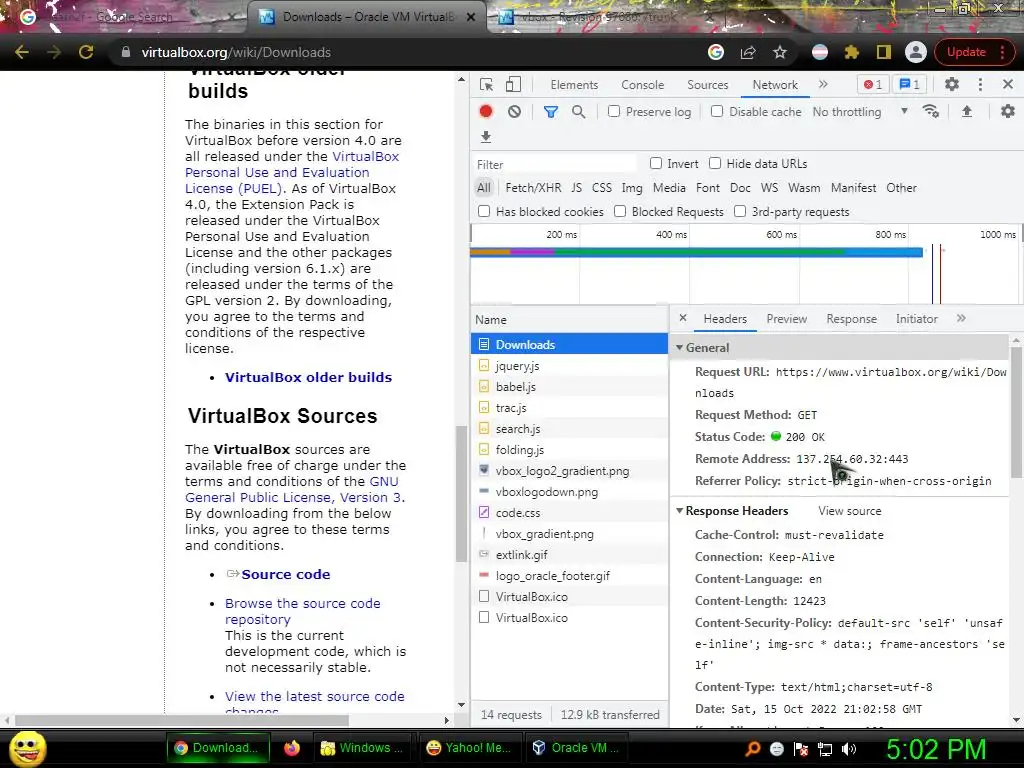Switch to the Sources panel tab
The height and width of the screenshot is (768, 1024).
(x=707, y=85)
